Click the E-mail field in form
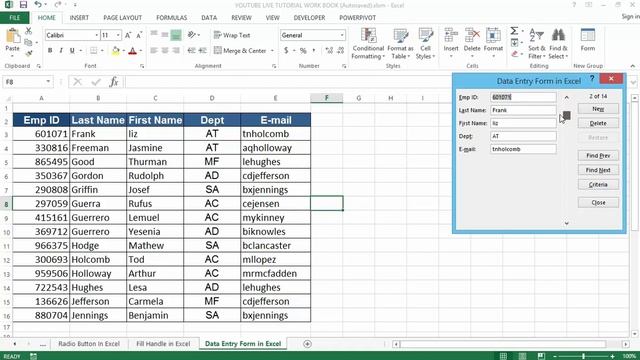 tap(523, 149)
